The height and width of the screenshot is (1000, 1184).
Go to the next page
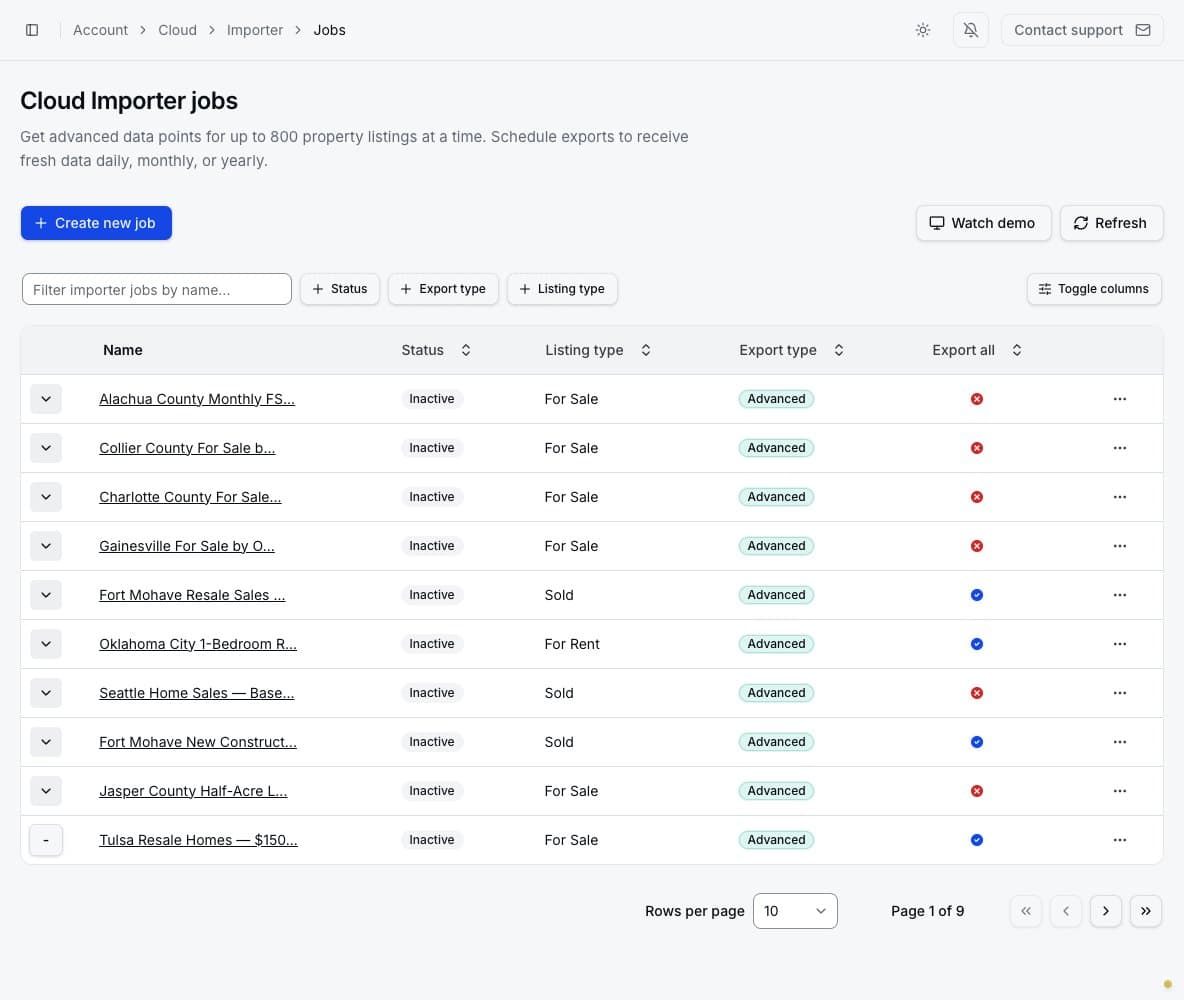(1105, 911)
